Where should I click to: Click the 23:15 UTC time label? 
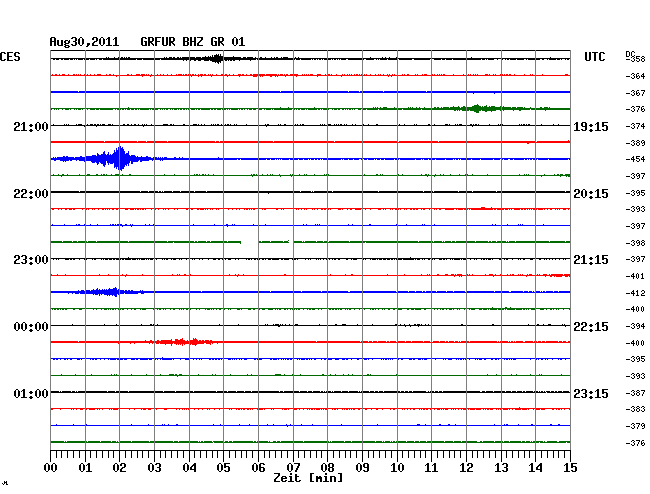591,393
